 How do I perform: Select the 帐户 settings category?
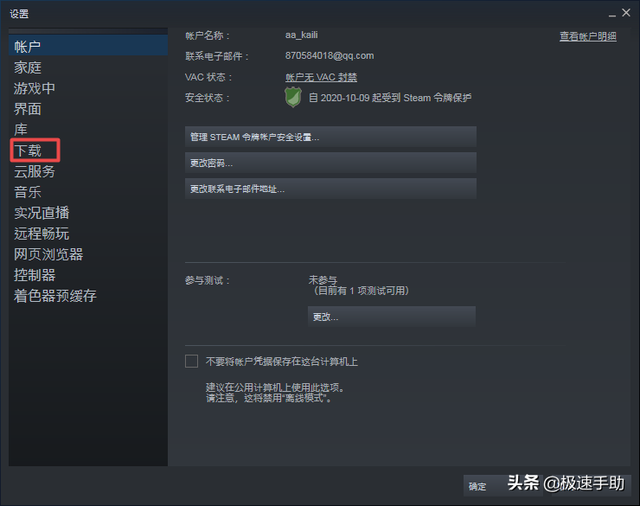(88, 45)
